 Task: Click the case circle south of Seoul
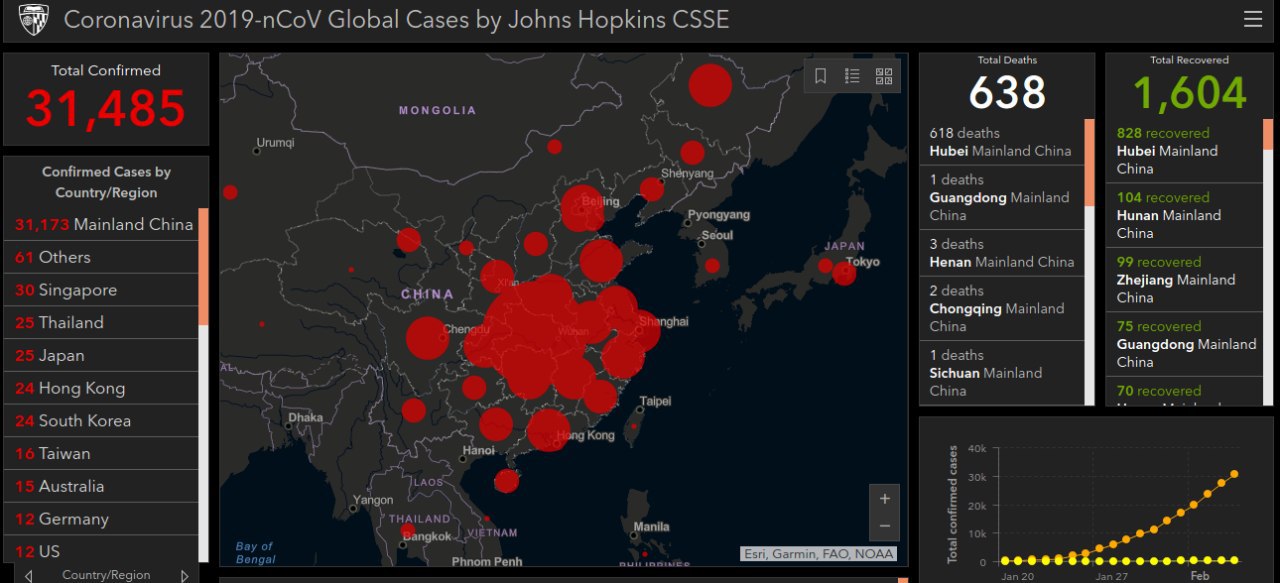click(x=712, y=266)
